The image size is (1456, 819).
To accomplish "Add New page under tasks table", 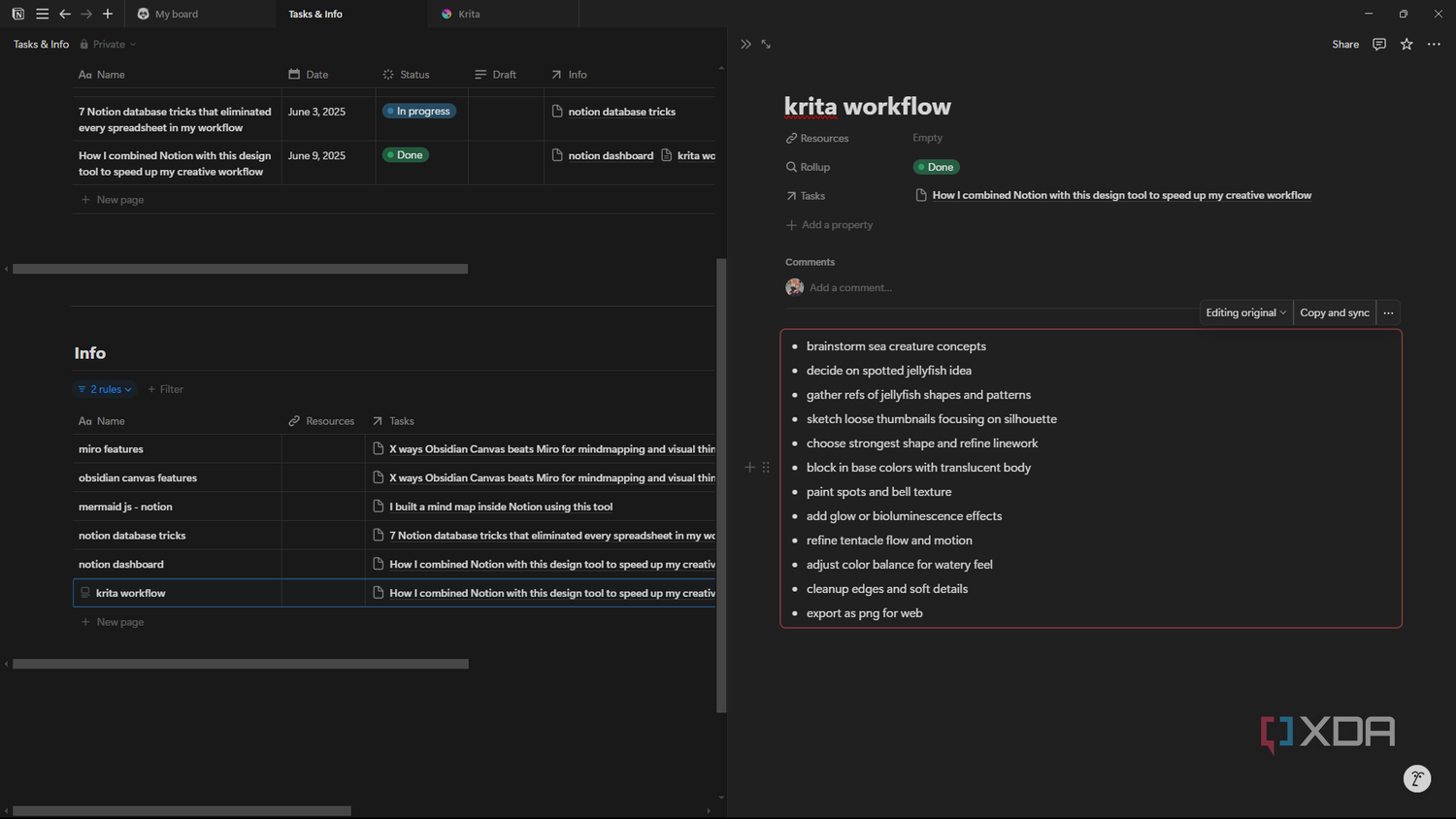I will pyautogui.click(x=113, y=200).
